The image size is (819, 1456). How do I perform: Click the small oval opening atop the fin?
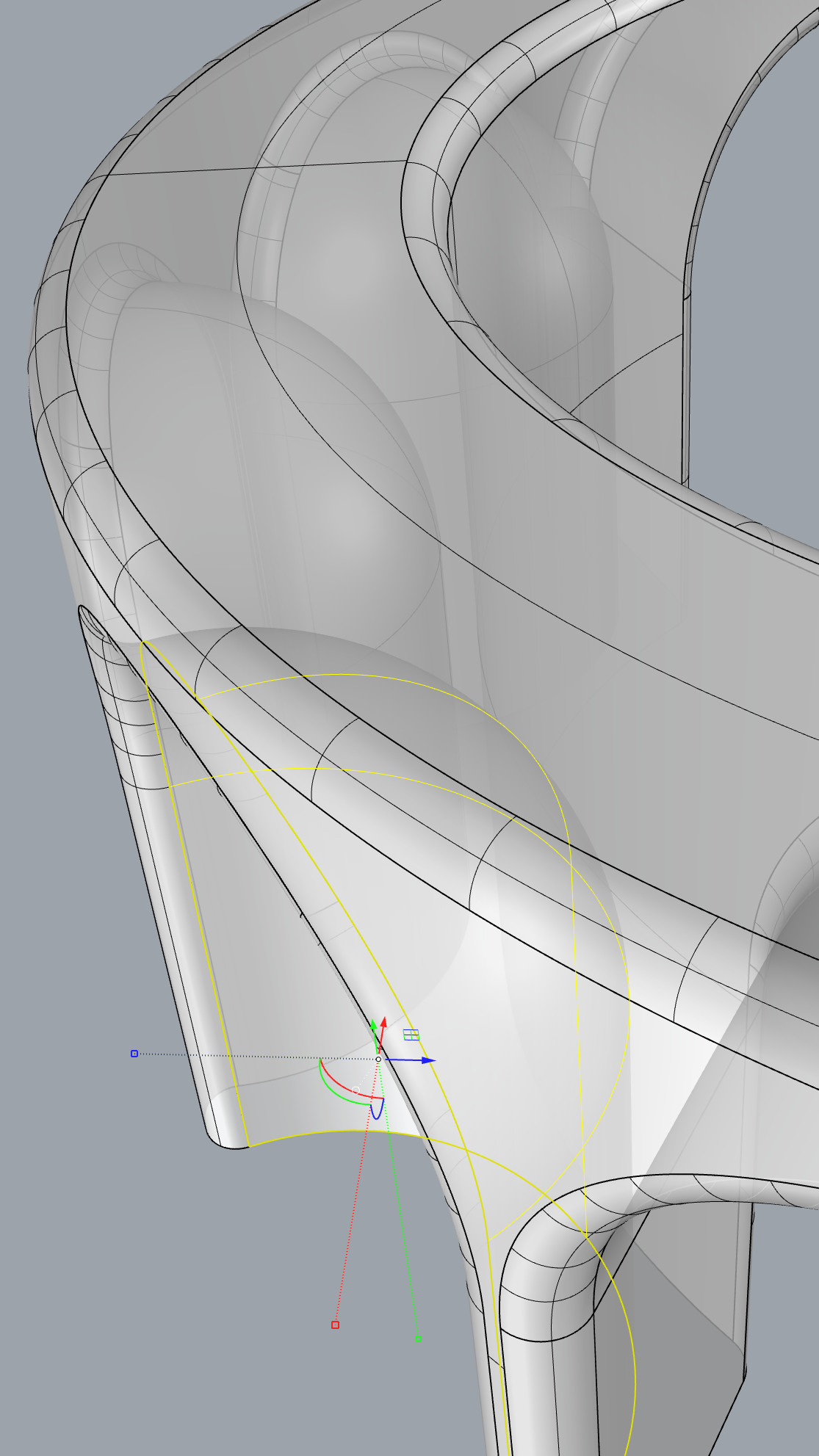tap(90, 620)
